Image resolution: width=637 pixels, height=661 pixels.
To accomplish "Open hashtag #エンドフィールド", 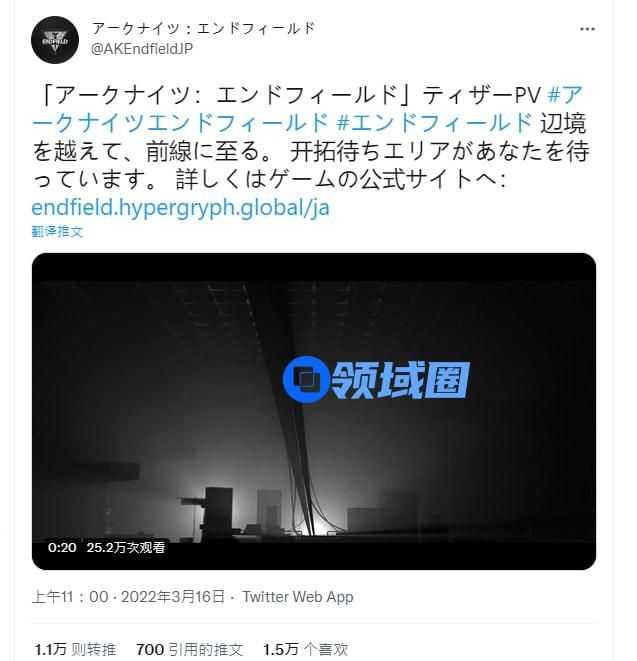I will tap(435, 123).
